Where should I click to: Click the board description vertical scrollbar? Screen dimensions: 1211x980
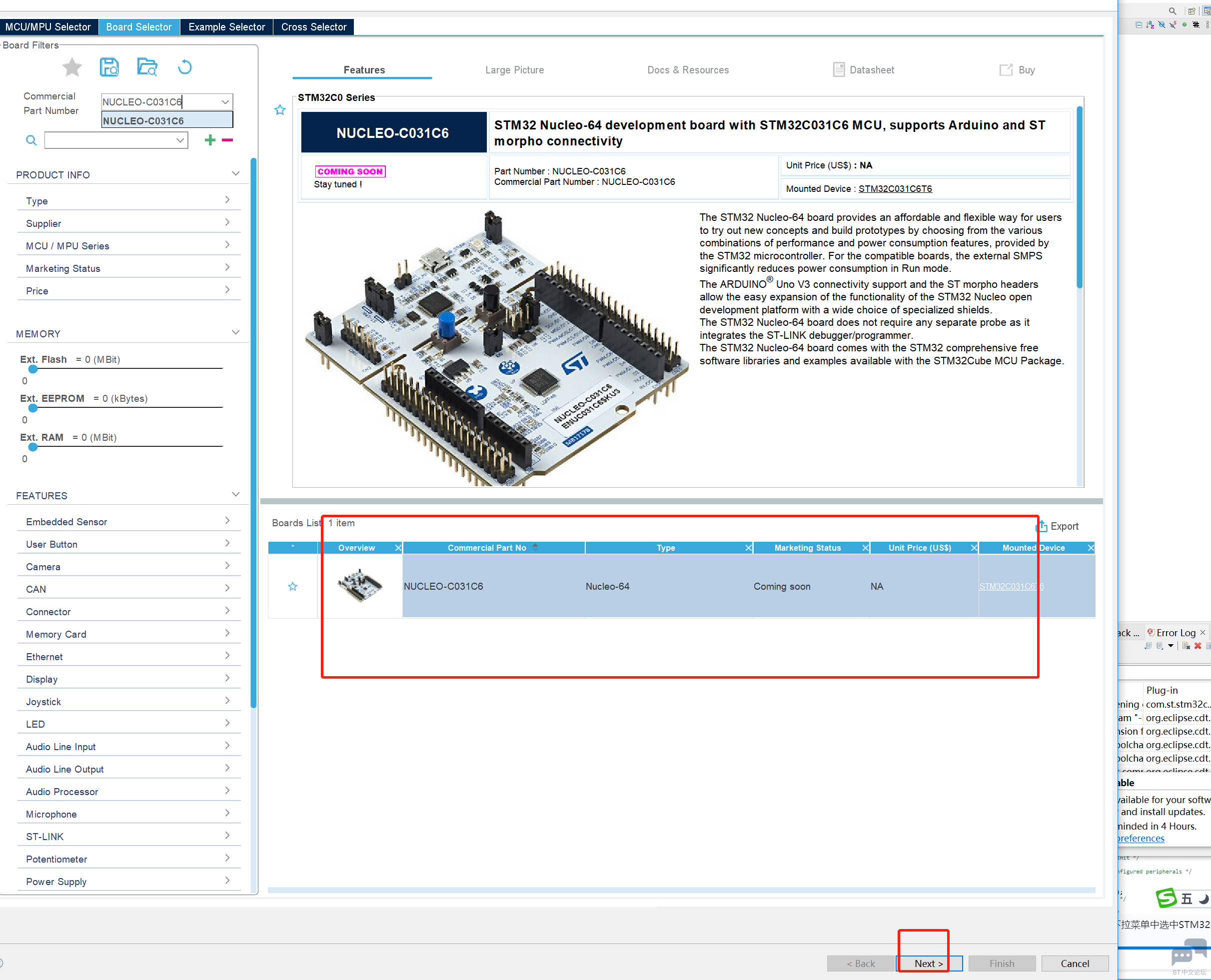coord(1080,197)
